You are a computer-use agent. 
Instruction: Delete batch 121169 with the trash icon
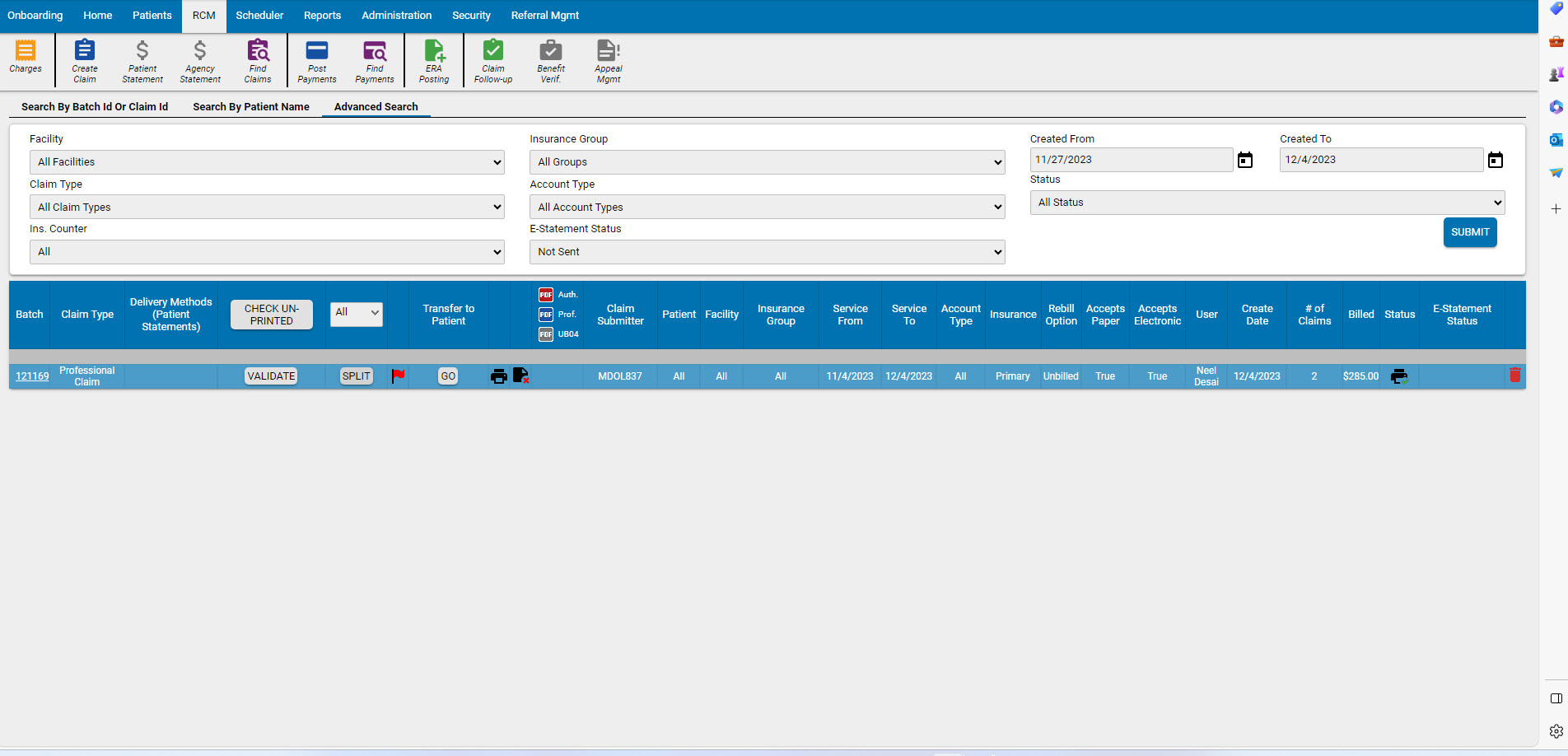coord(1514,375)
